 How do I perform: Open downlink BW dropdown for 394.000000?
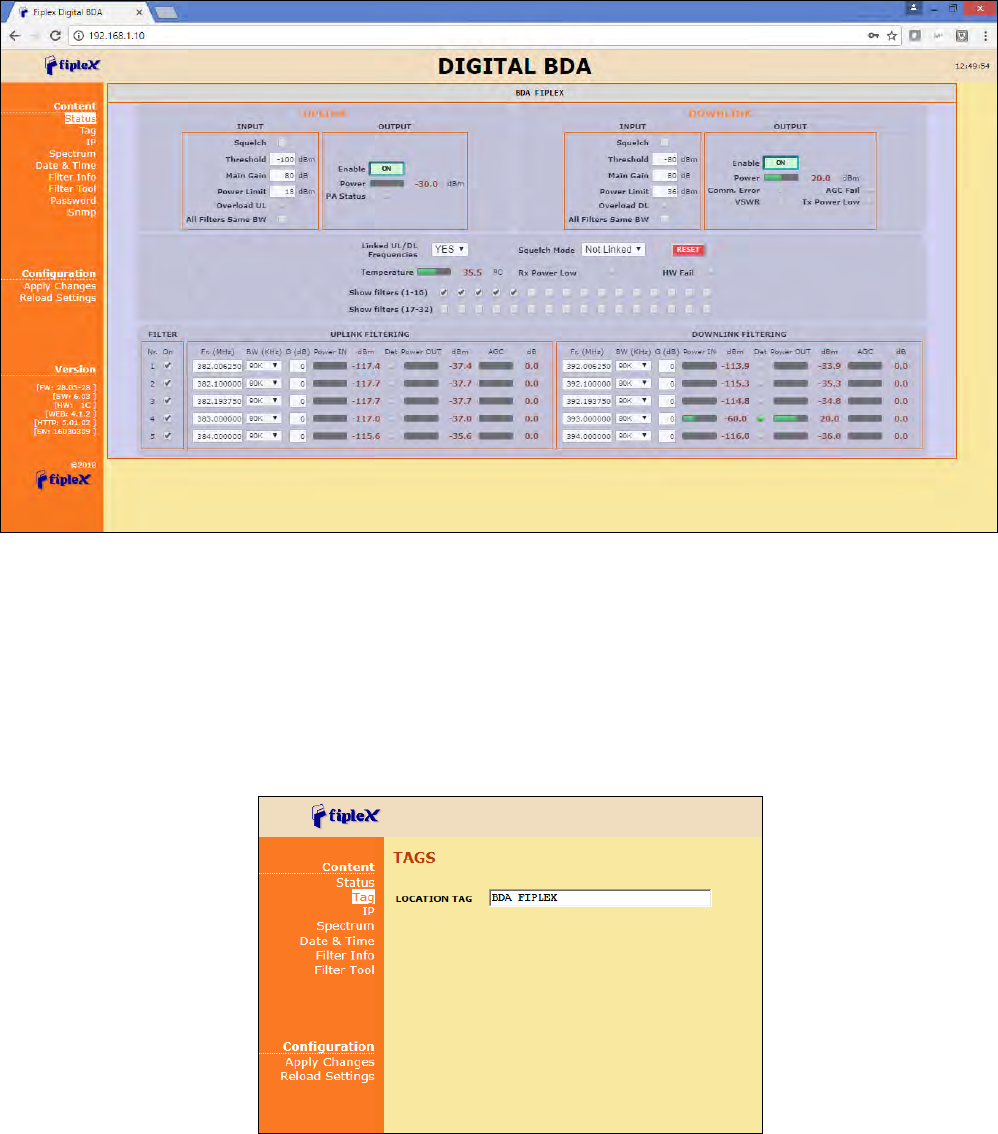click(633, 436)
